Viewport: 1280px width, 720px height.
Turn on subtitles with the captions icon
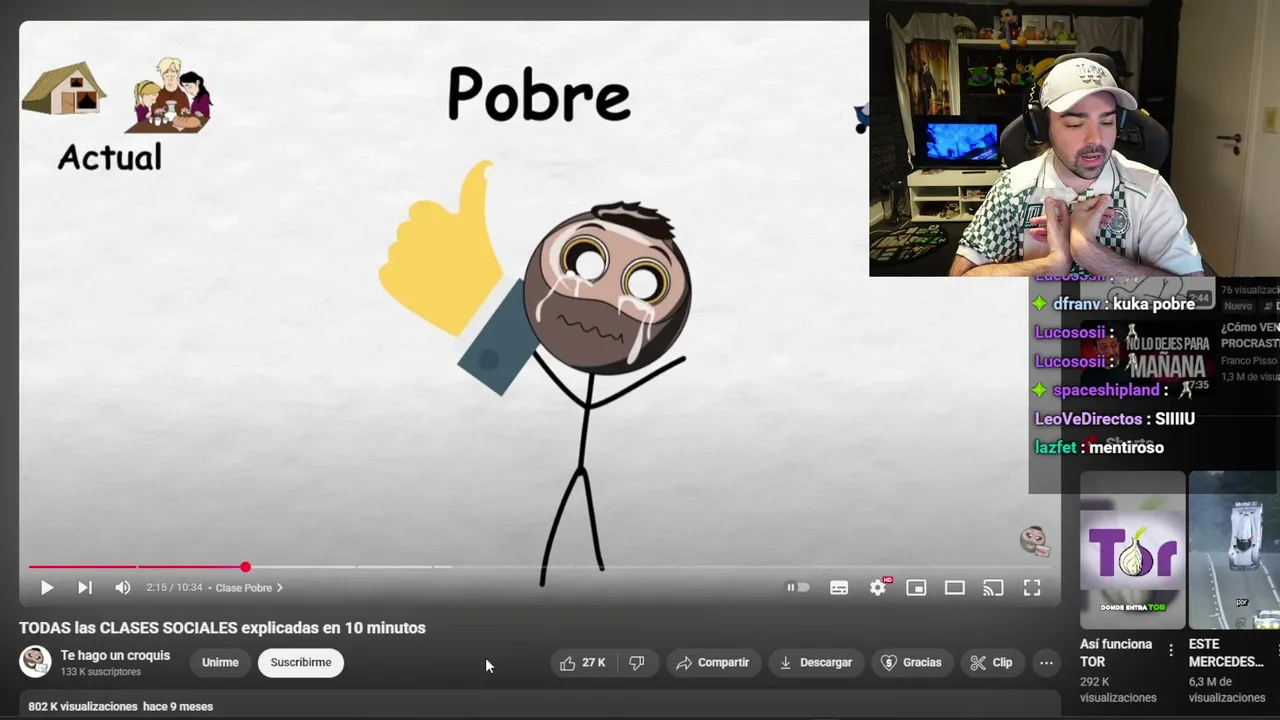839,588
